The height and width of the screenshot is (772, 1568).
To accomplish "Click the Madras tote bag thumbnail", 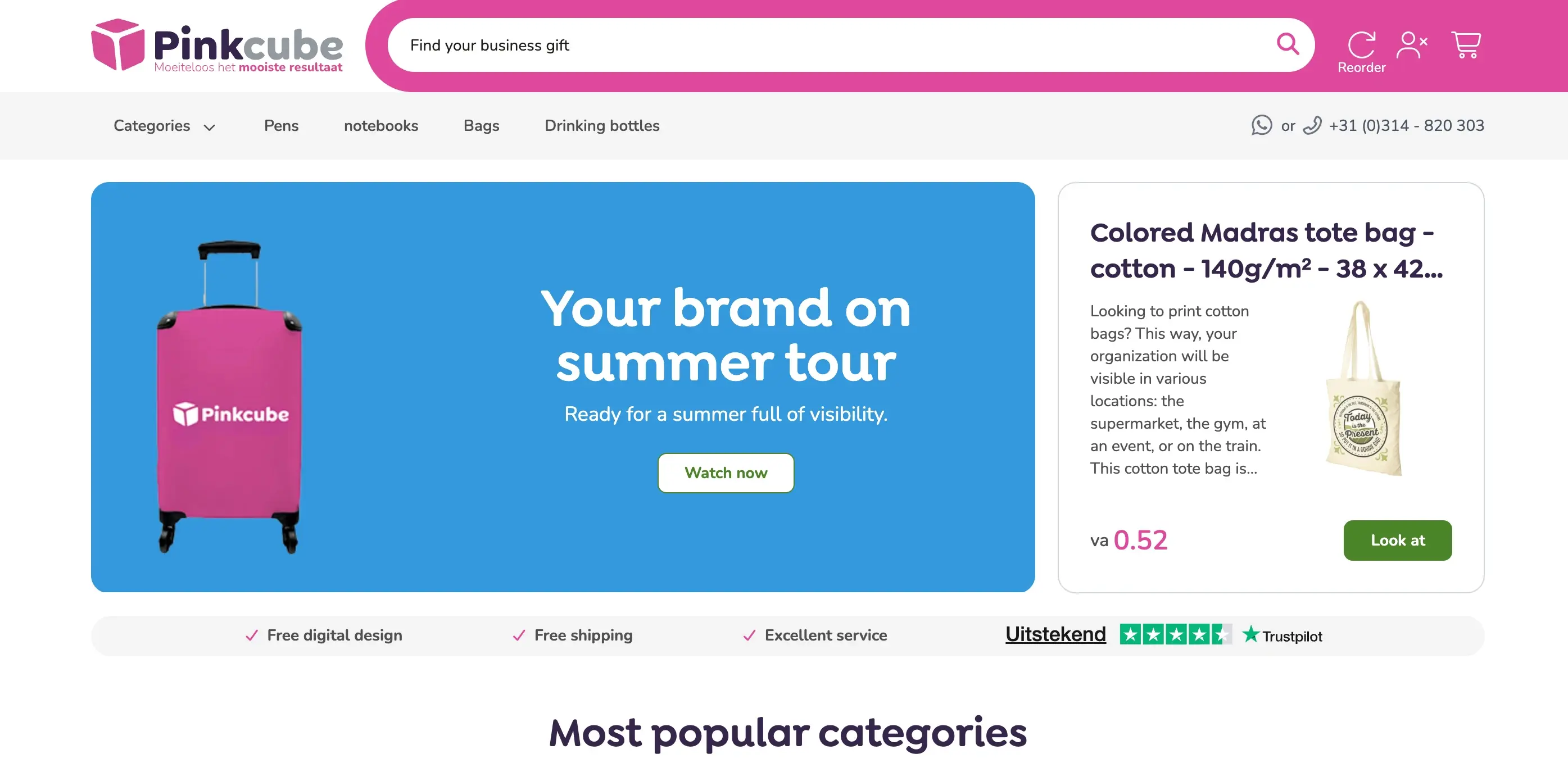I will click(x=1363, y=388).
